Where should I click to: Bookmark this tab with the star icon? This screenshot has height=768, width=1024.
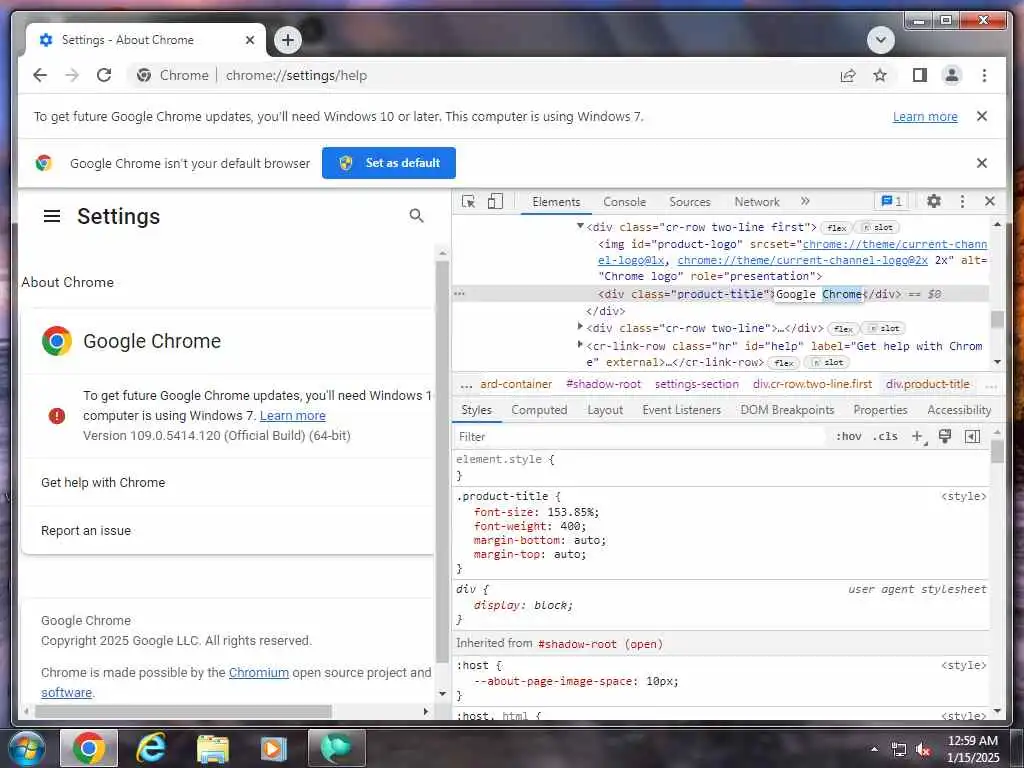tap(880, 75)
